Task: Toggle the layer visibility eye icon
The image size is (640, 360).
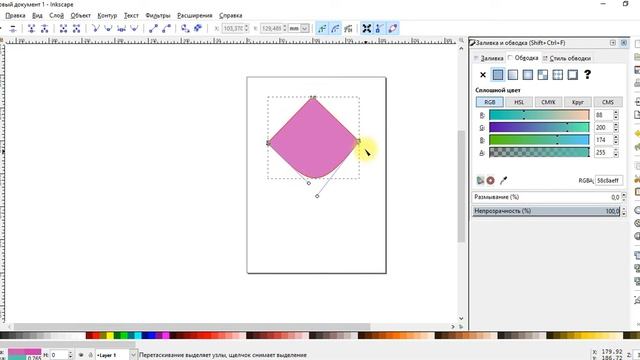Action: pos(81,355)
